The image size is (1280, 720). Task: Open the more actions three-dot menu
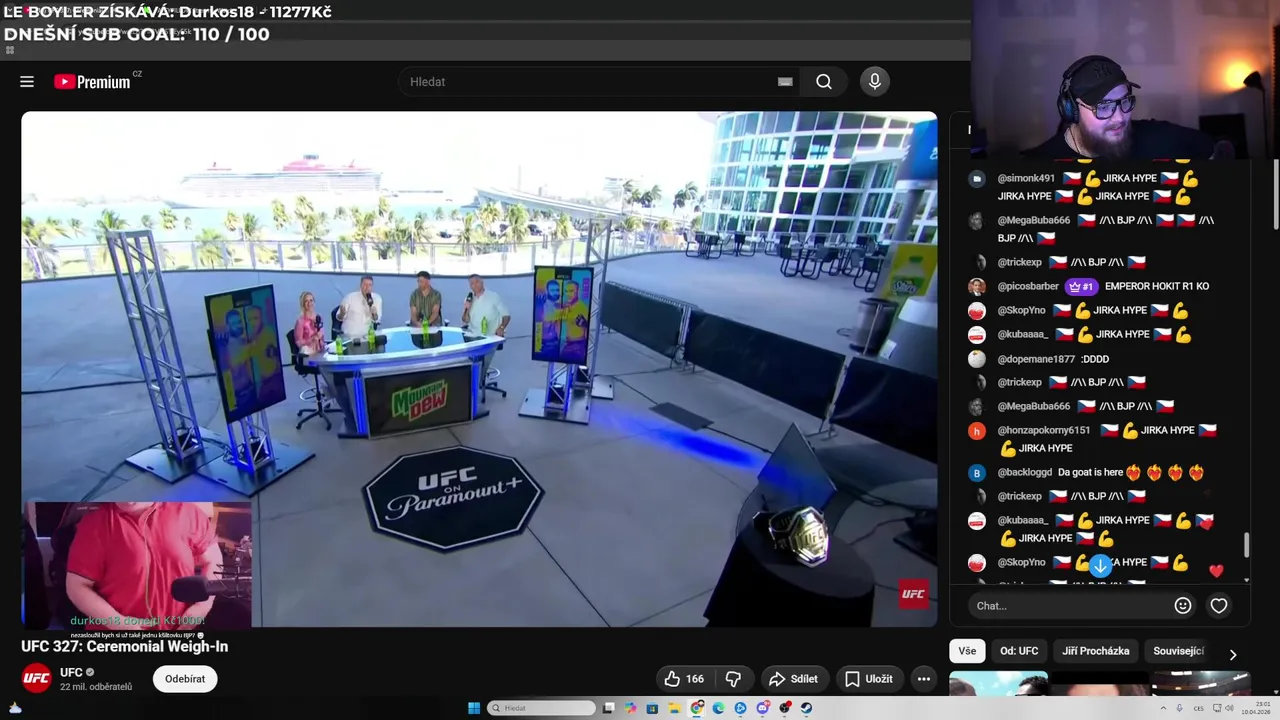click(x=924, y=679)
